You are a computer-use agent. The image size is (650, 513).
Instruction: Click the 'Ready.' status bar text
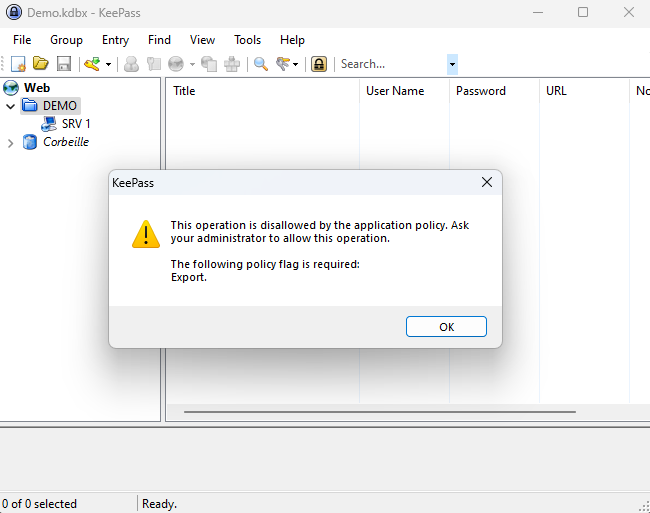pos(160,503)
